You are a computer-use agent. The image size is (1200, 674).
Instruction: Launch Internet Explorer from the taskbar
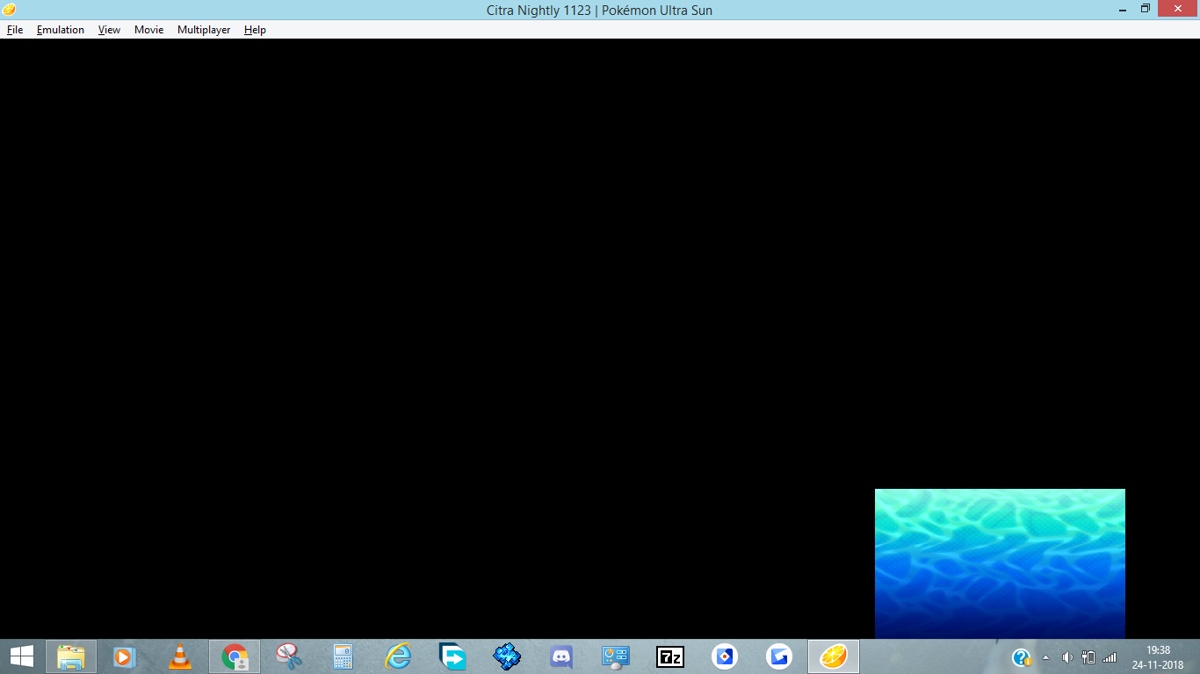point(398,657)
